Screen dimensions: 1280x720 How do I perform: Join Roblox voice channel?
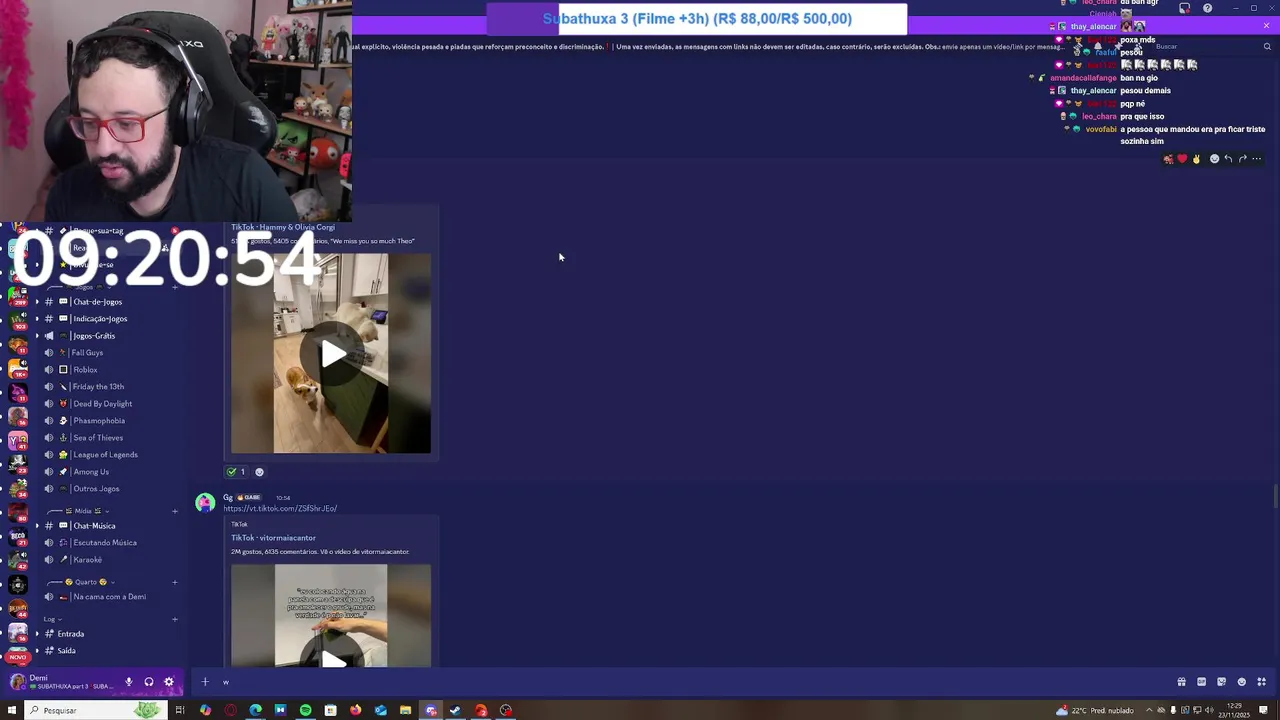pos(85,370)
